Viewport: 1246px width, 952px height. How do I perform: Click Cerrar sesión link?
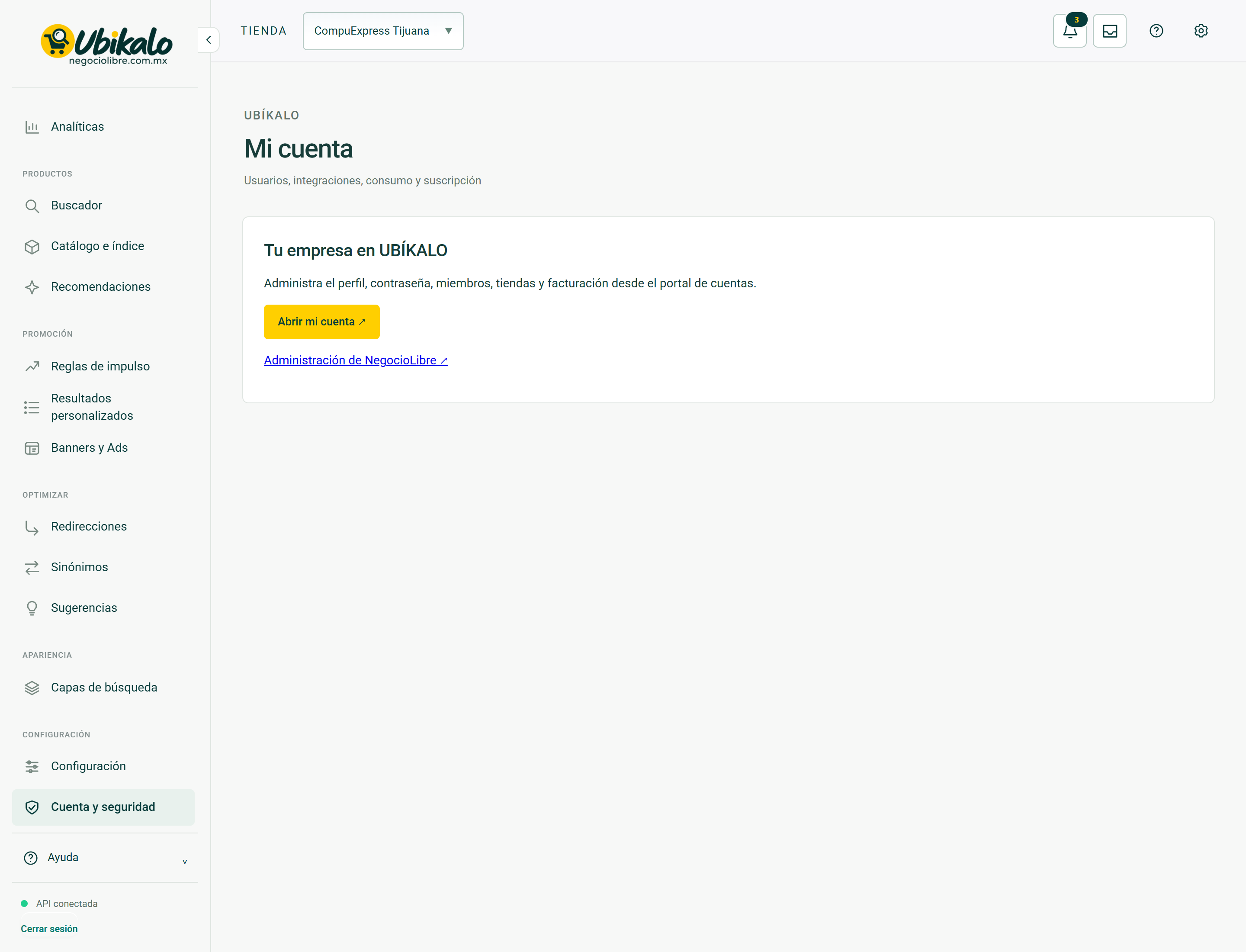[49, 929]
